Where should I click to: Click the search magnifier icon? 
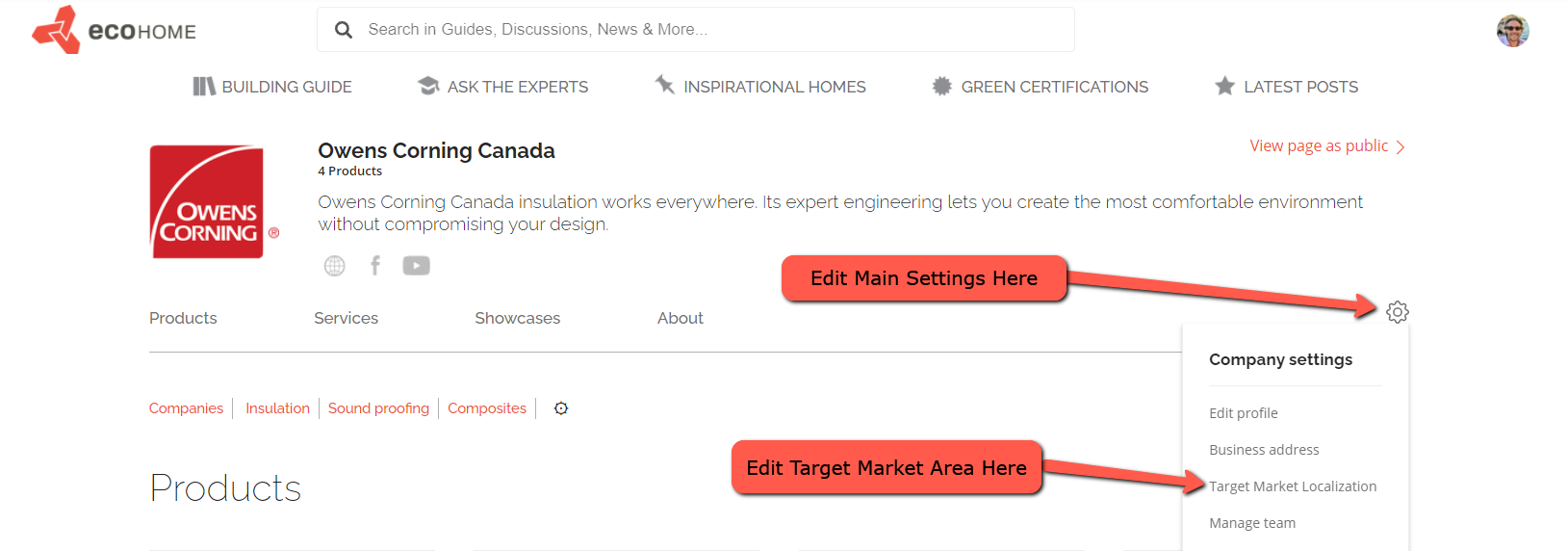click(x=344, y=30)
